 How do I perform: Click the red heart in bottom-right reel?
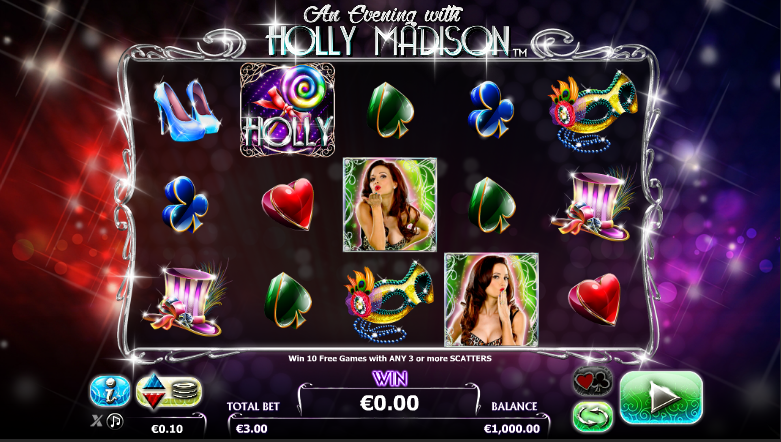594,299
